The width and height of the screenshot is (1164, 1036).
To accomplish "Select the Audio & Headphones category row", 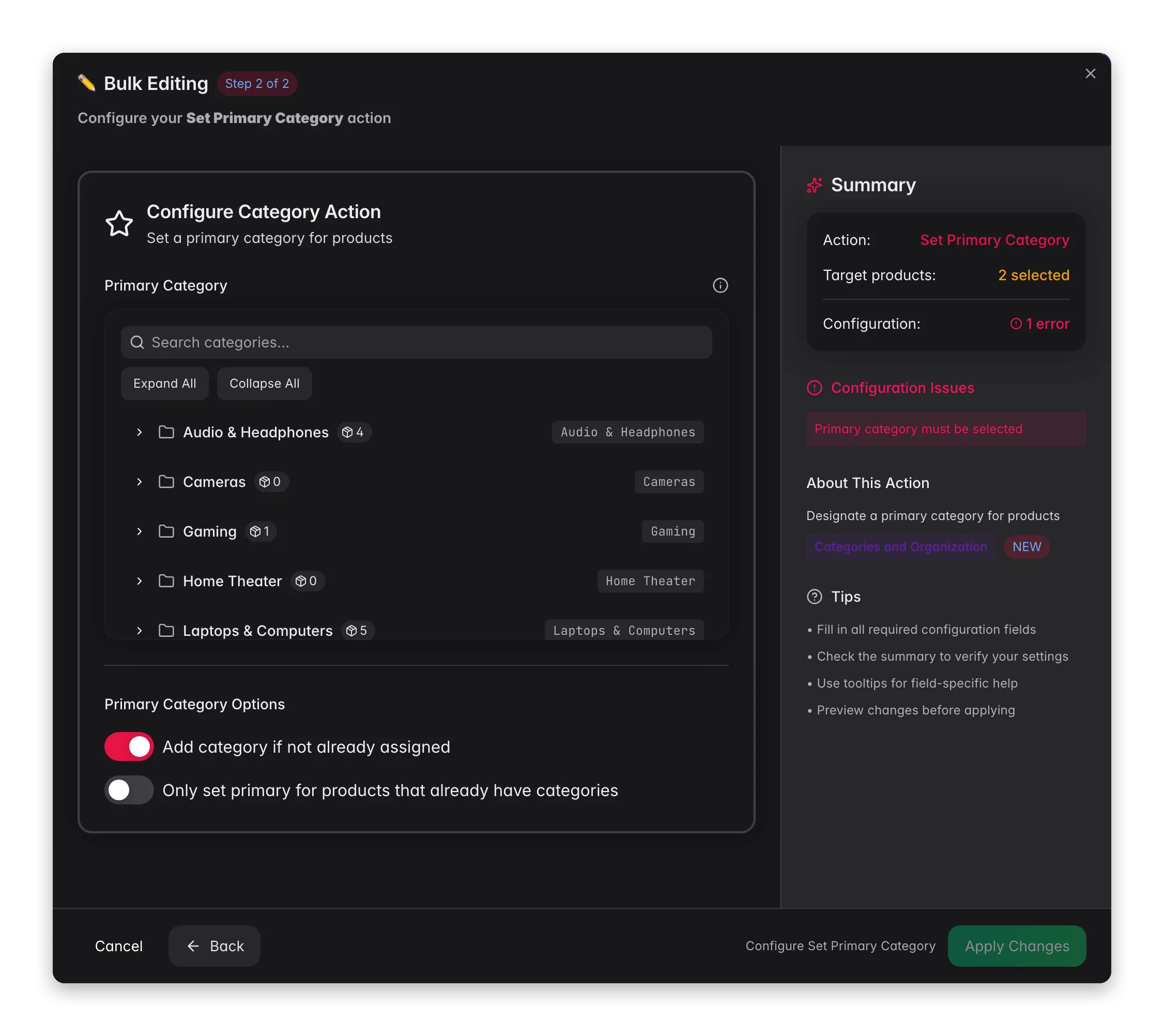I will click(x=416, y=432).
